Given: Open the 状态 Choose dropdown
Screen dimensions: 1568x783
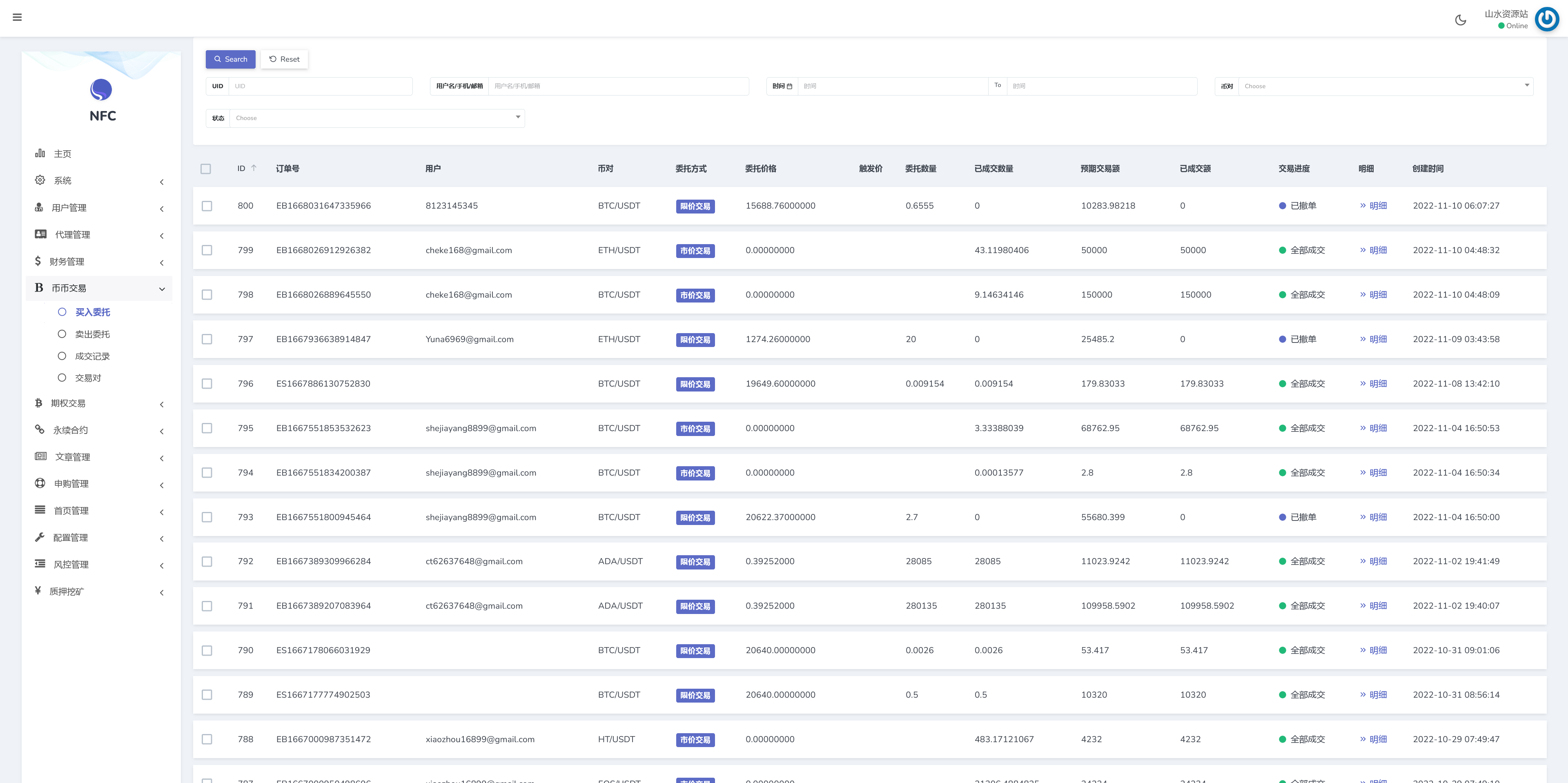Looking at the screenshot, I should point(377,118).
